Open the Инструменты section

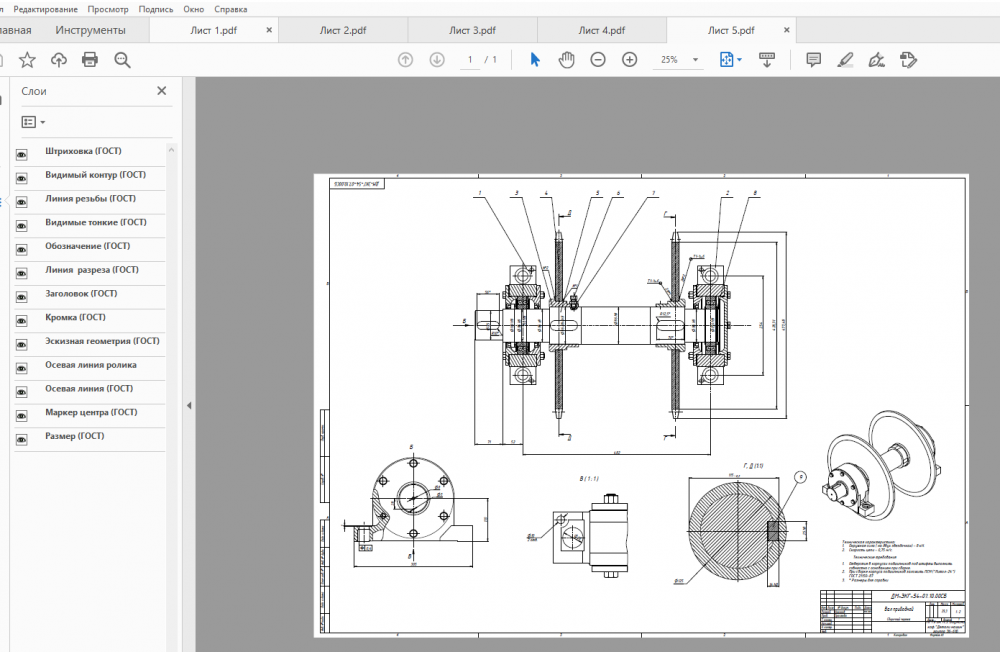tap(90, 30)
